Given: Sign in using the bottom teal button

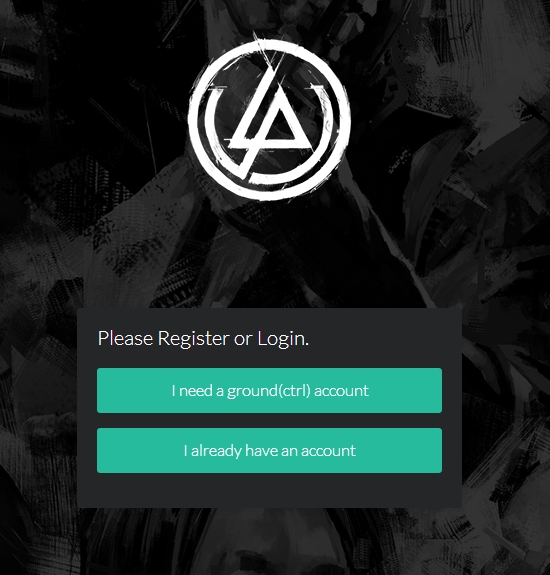Looking at the screenshot, I should (270, 450).
